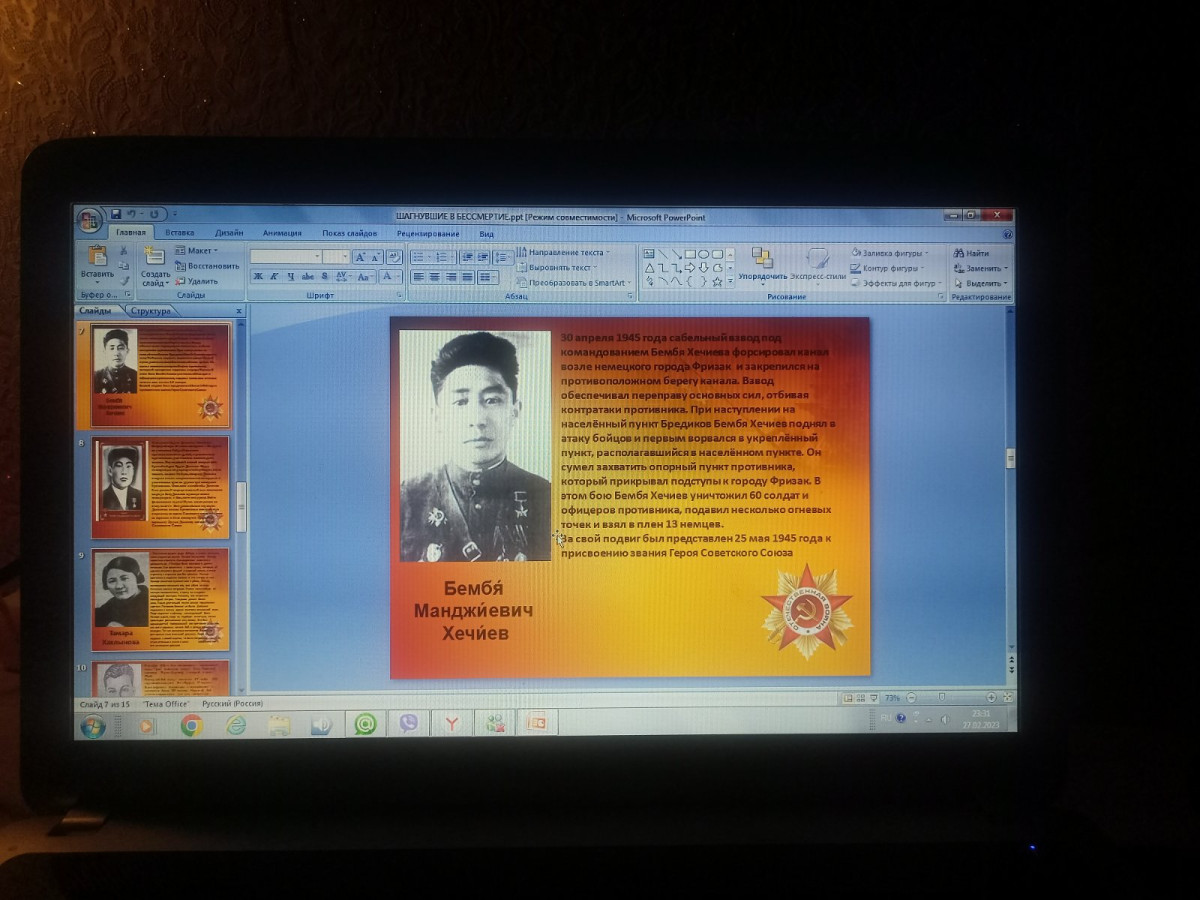Select slide 9 thumbnail in the slides pane
The height and width of the screenshot is (900, 1200).
pos(159,600)
